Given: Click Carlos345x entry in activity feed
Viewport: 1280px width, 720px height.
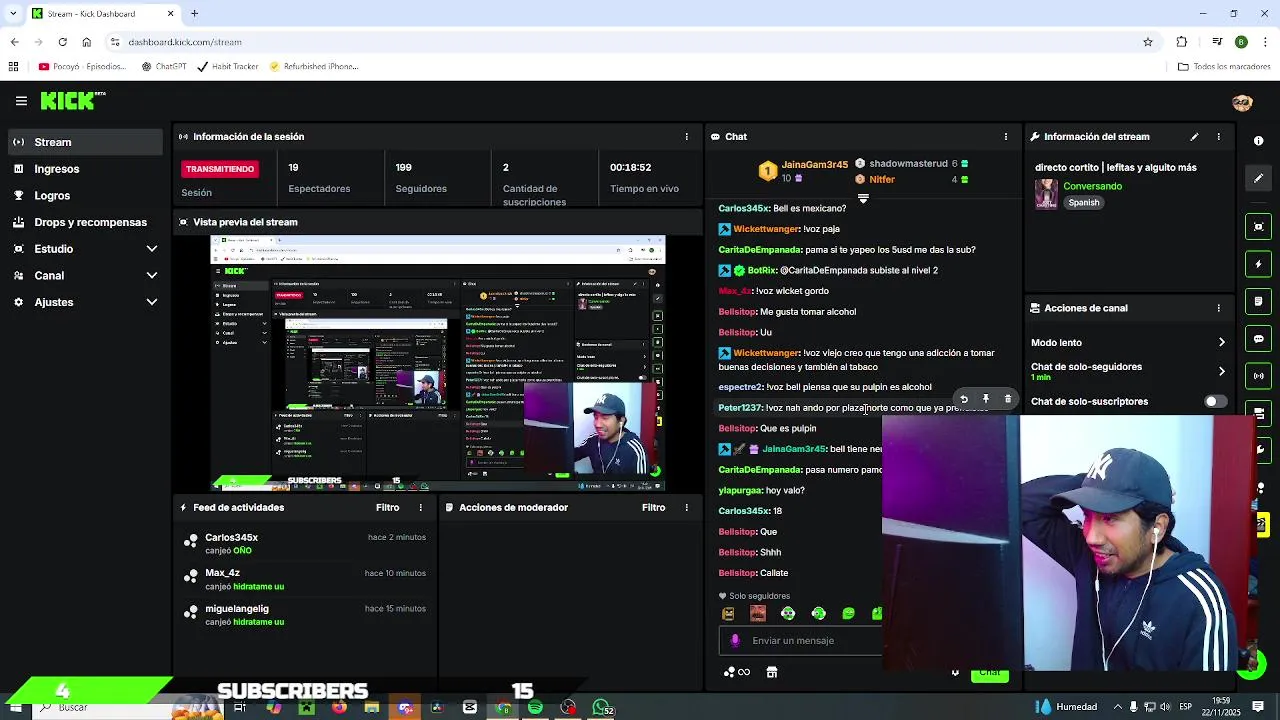Looking at the screenshot, I should coord(305,544).
